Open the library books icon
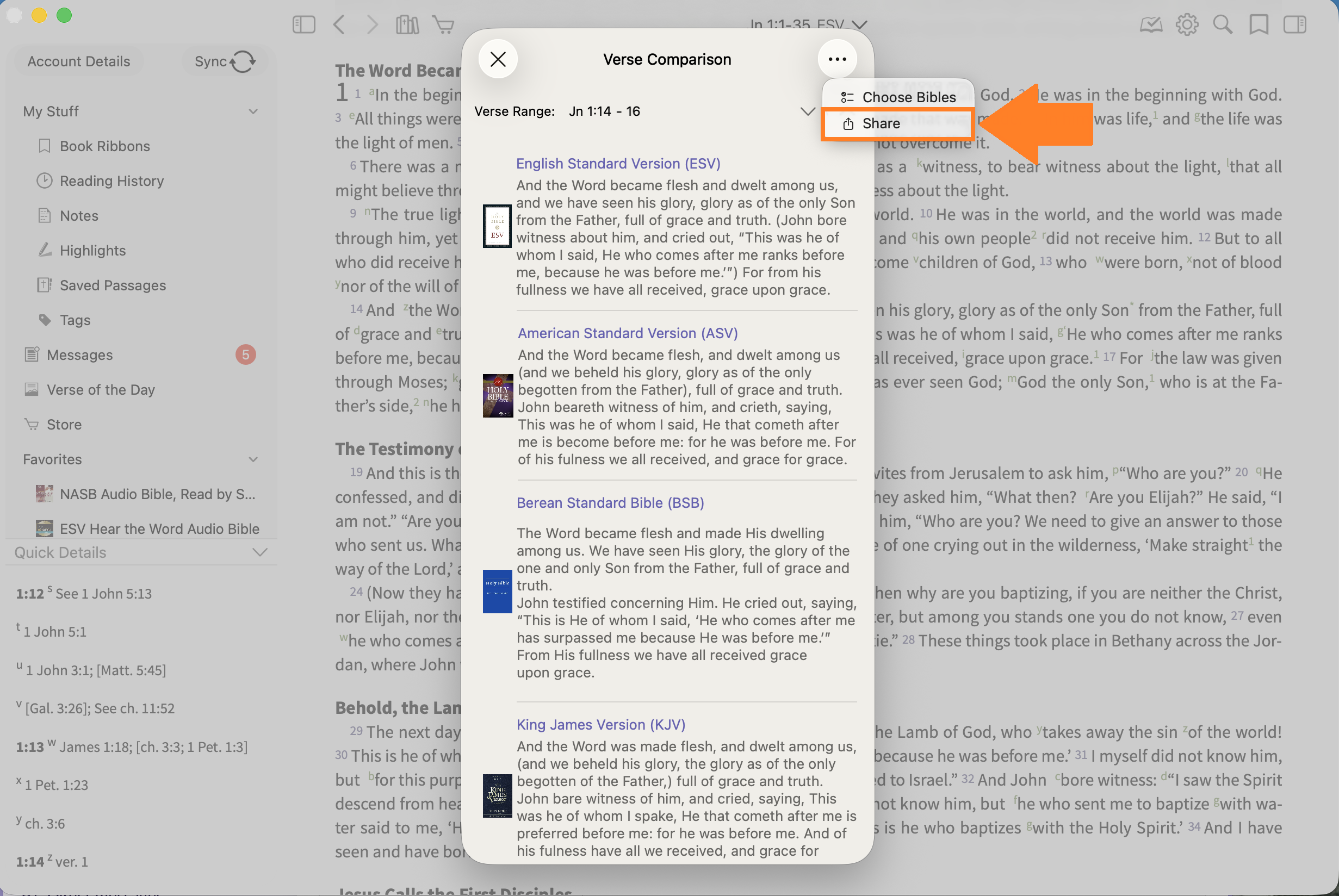 coord(407,24)
